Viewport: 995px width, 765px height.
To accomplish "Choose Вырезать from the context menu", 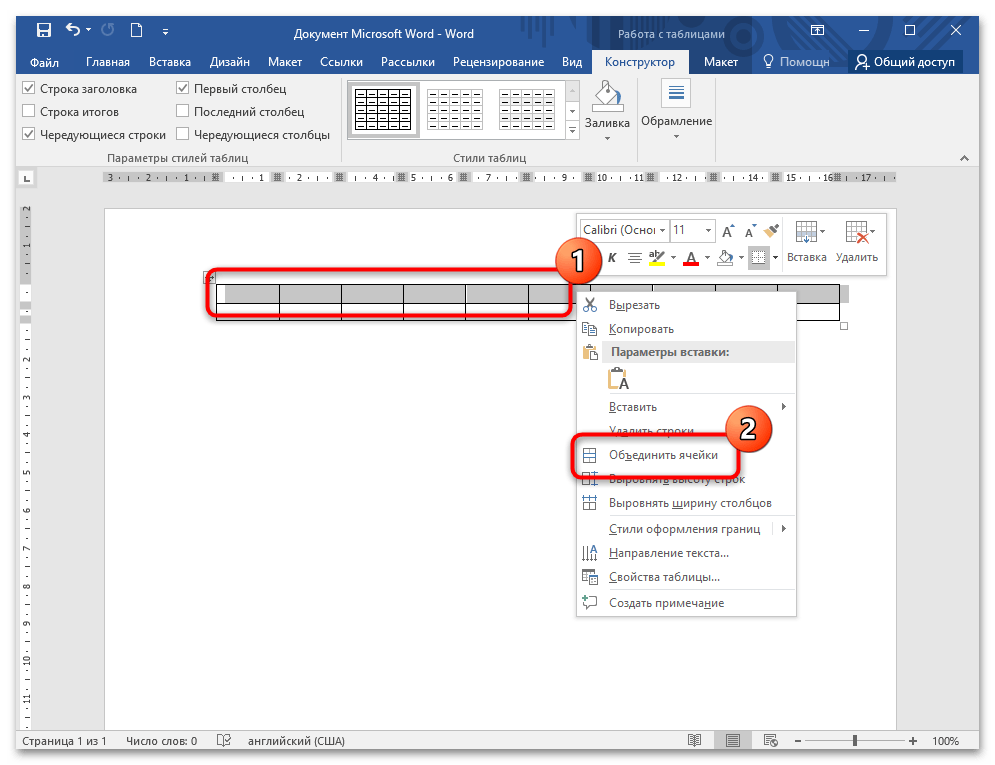I will (x=686, y=305).
